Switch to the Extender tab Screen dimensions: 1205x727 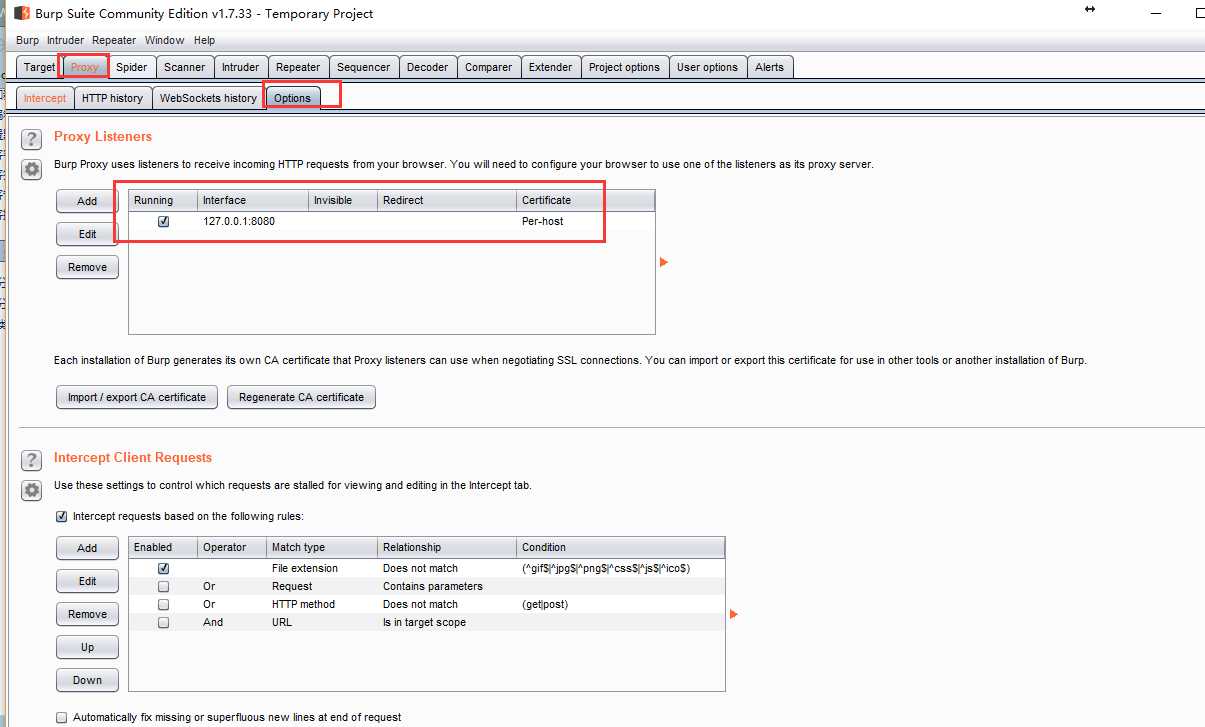551,67
